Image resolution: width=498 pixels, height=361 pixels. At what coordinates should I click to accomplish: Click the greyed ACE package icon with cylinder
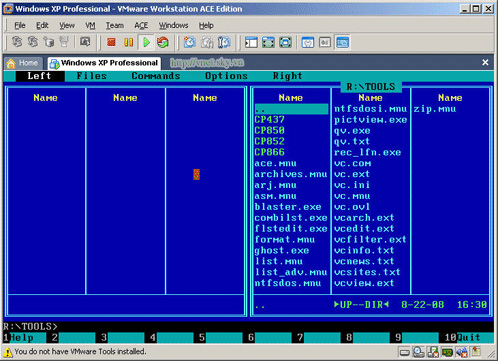coord(49,42)
